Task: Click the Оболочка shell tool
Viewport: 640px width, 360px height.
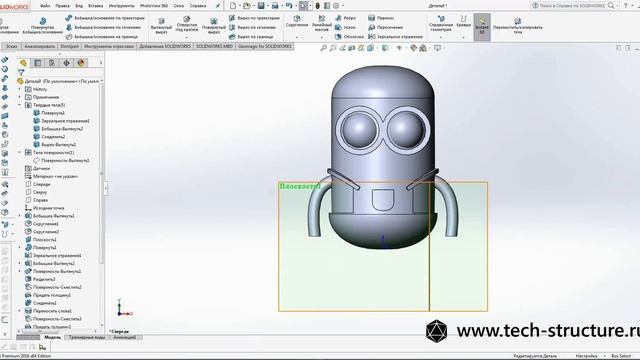Action: click(349, 37)
